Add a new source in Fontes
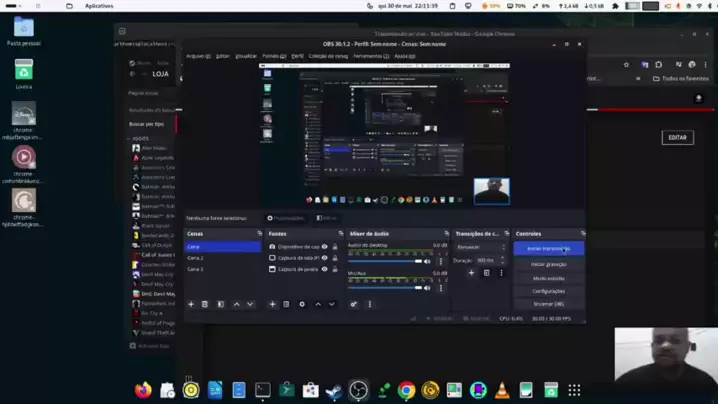 click(x=272, y=304)
